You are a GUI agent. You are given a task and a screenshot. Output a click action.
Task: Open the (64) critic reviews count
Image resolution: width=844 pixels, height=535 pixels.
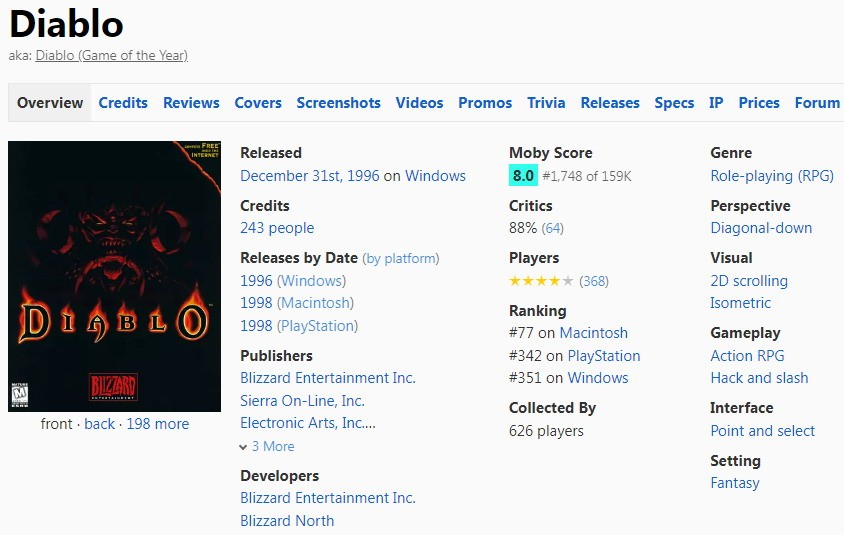click(x=552, y=228)
